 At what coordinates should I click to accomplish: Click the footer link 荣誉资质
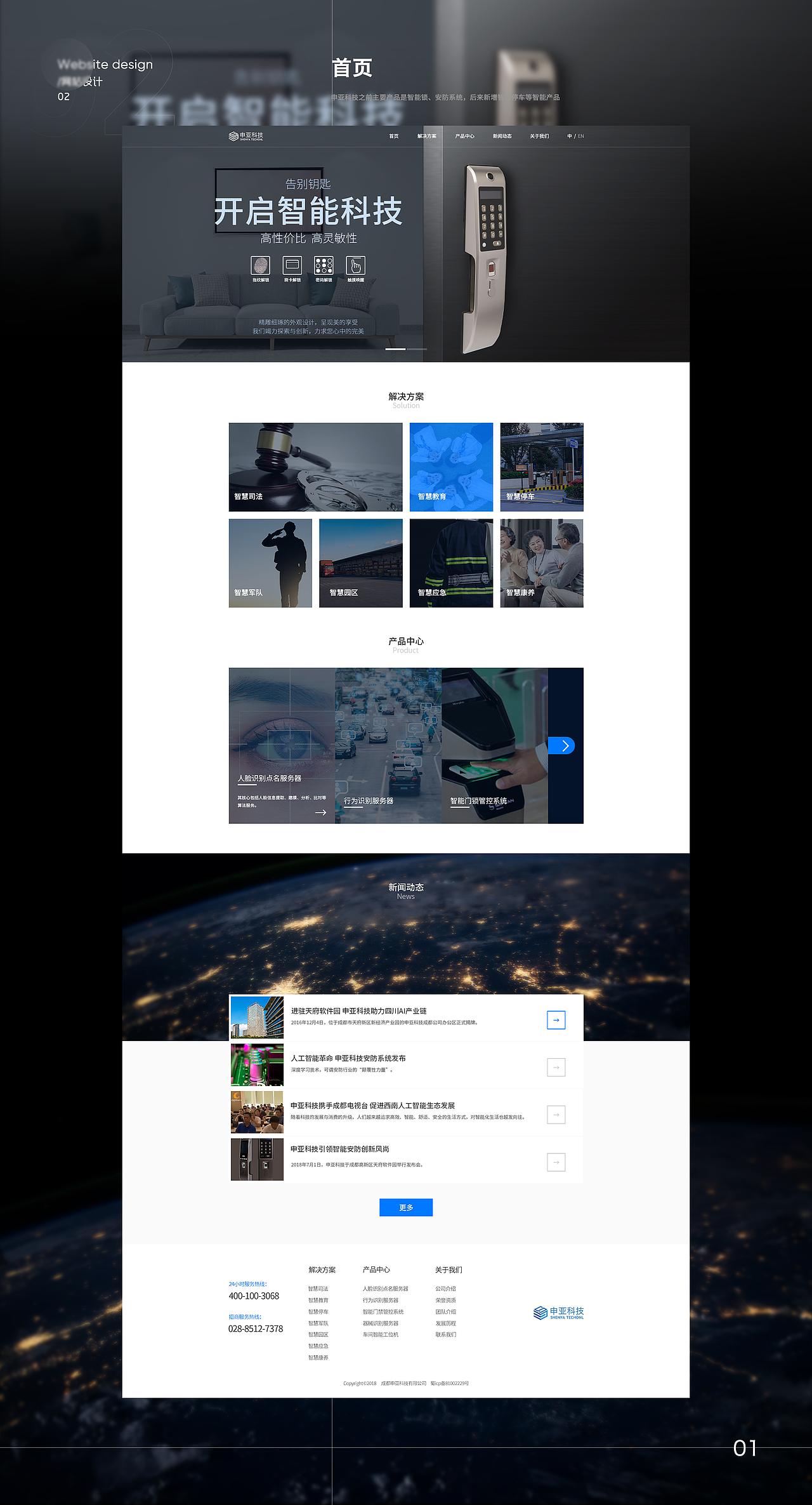446,1300
